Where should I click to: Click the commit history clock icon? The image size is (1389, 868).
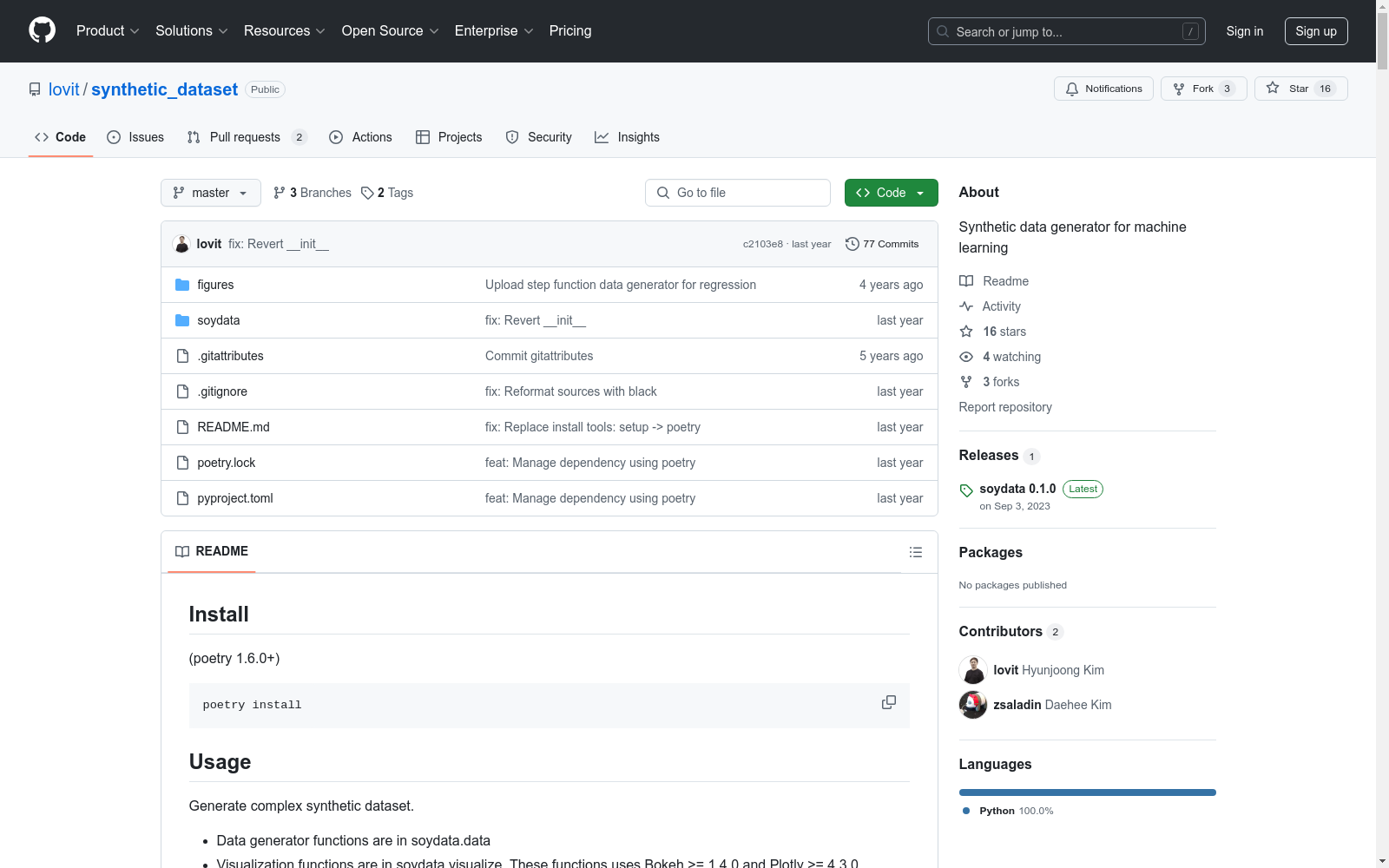(x=852, y=244)
